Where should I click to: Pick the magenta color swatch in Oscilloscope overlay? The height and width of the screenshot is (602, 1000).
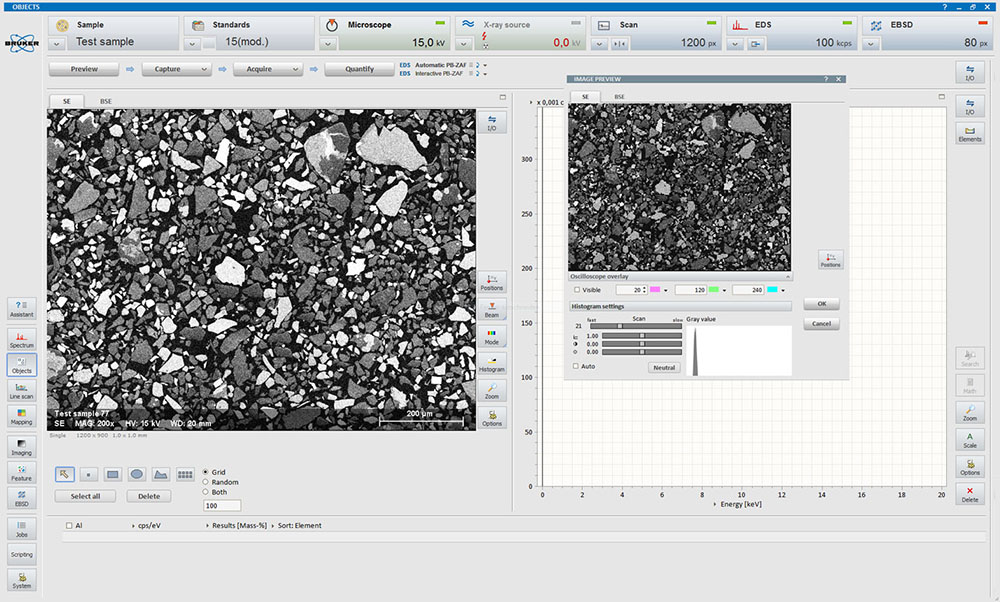coord(655,289)
